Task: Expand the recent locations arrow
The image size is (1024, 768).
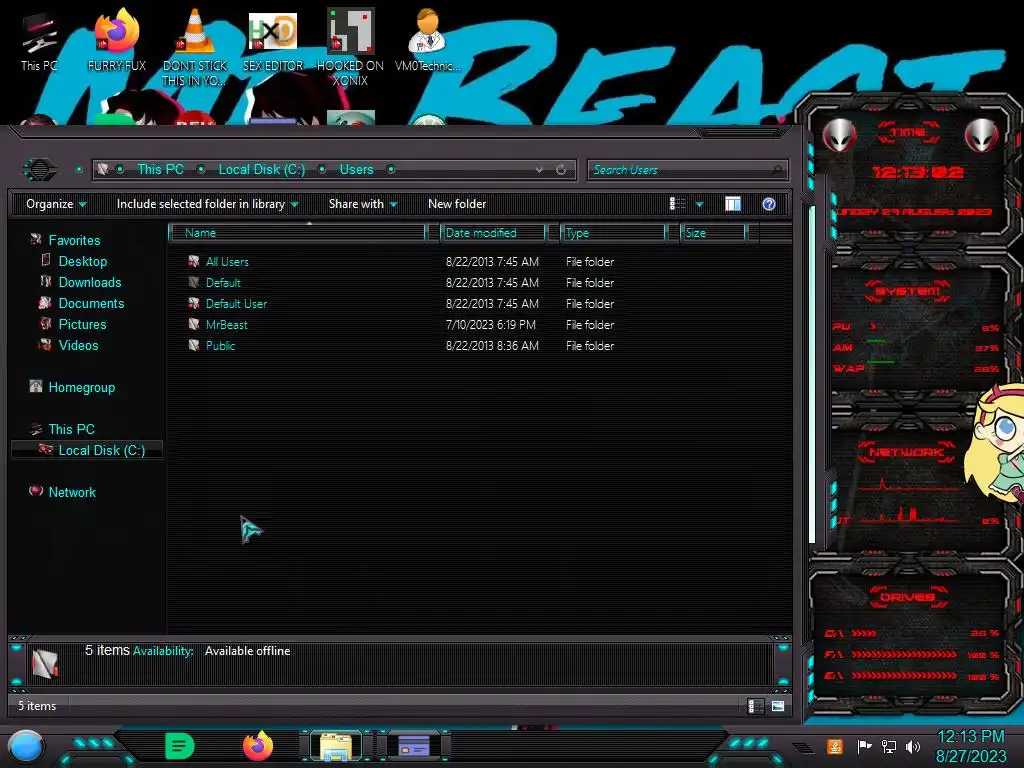Action: pyautogui.click(x=79, y=170)
